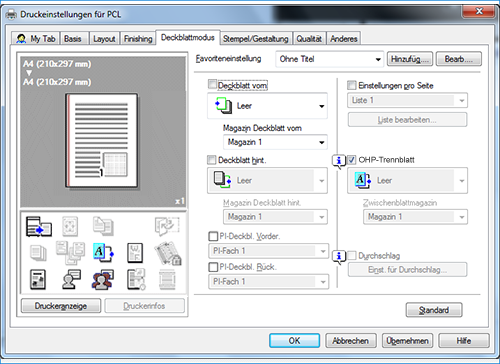Open the Deckblatt vorn Leer dropdown
This screenshot has width=500, height=364.
267,106
